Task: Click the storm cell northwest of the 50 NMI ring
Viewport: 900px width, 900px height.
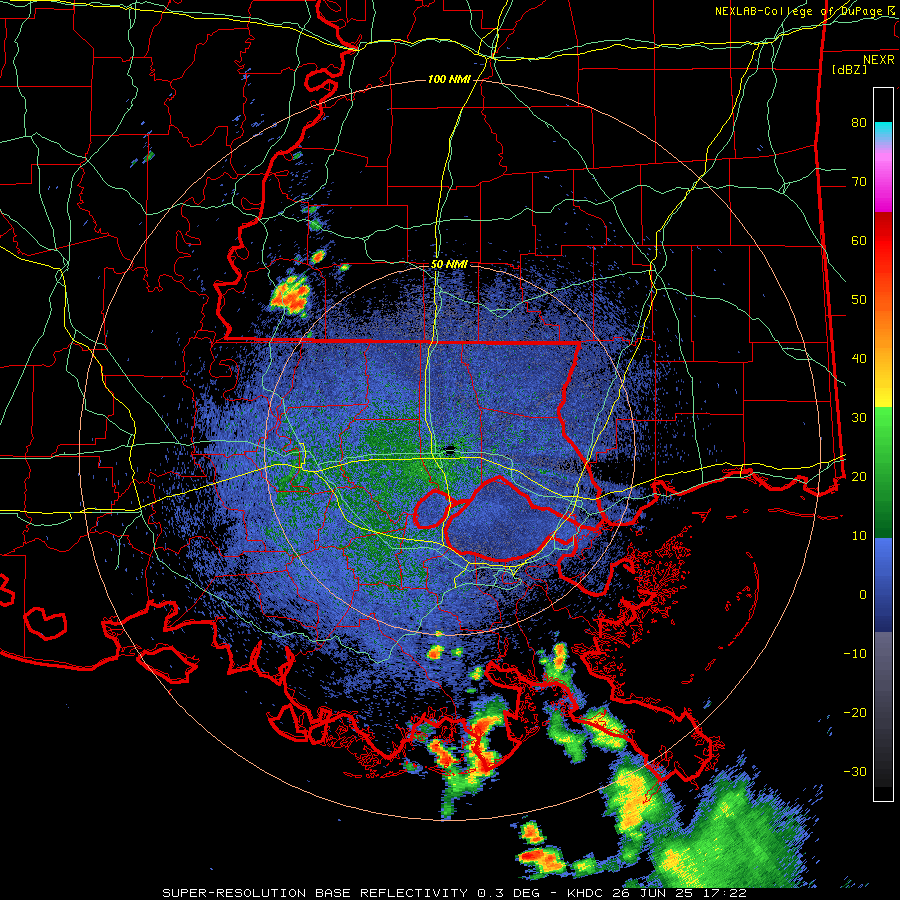Action: [291, 294]
